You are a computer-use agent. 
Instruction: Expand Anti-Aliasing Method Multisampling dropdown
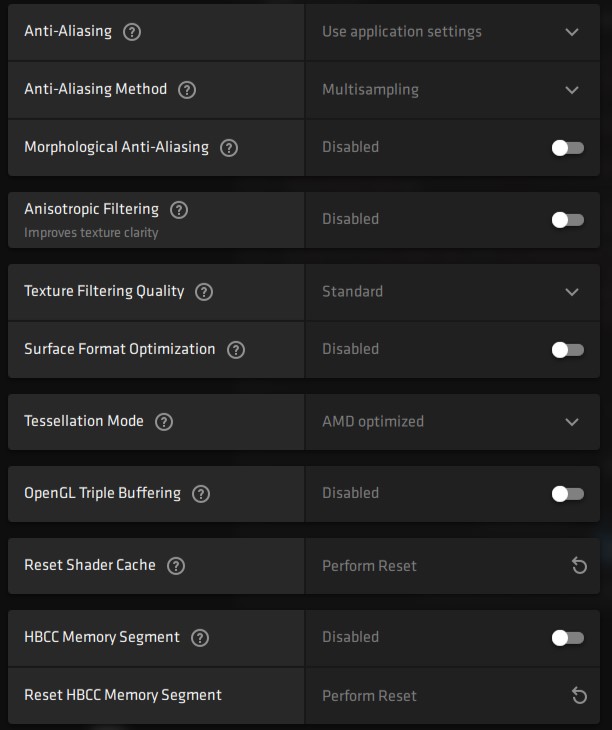point(452,90)
